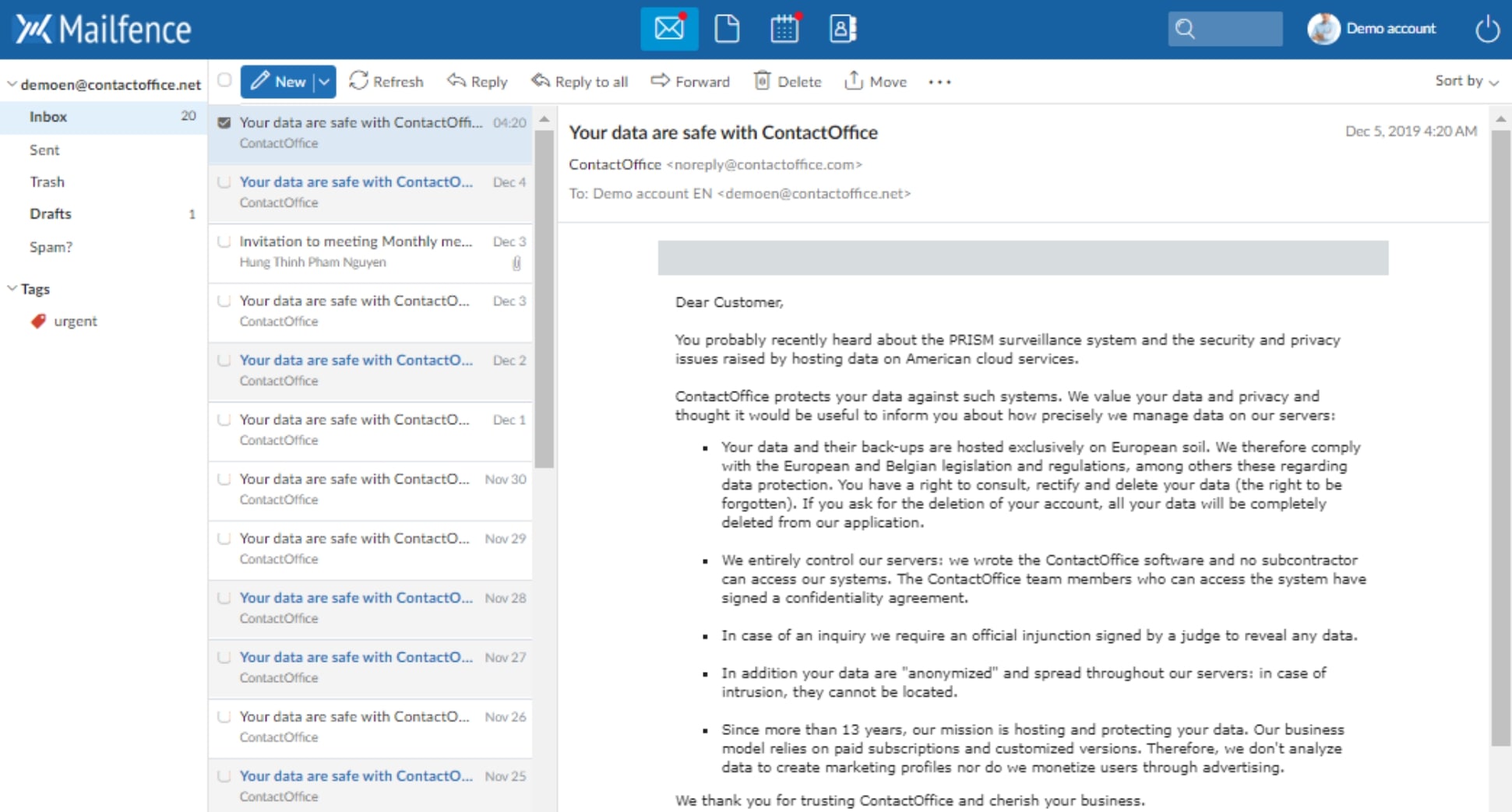Click the power logout icon
This screenshot has width=1512, height=812.
click(1487, 29)
